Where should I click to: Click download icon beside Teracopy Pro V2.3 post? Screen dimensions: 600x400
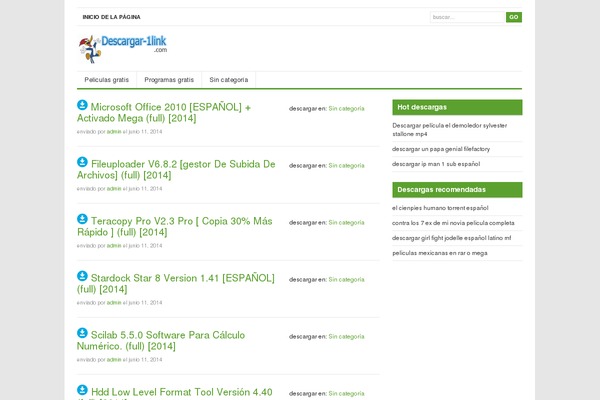pos(82,219)
